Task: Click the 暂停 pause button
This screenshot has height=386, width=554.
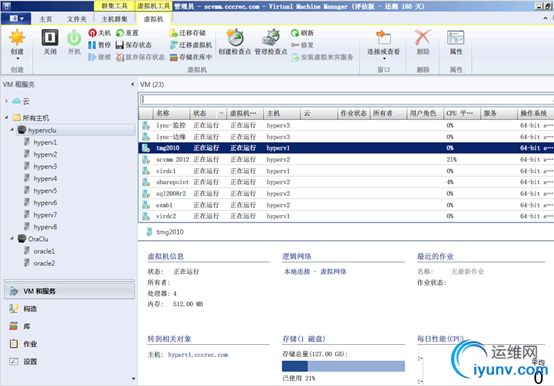Action: 100,45
